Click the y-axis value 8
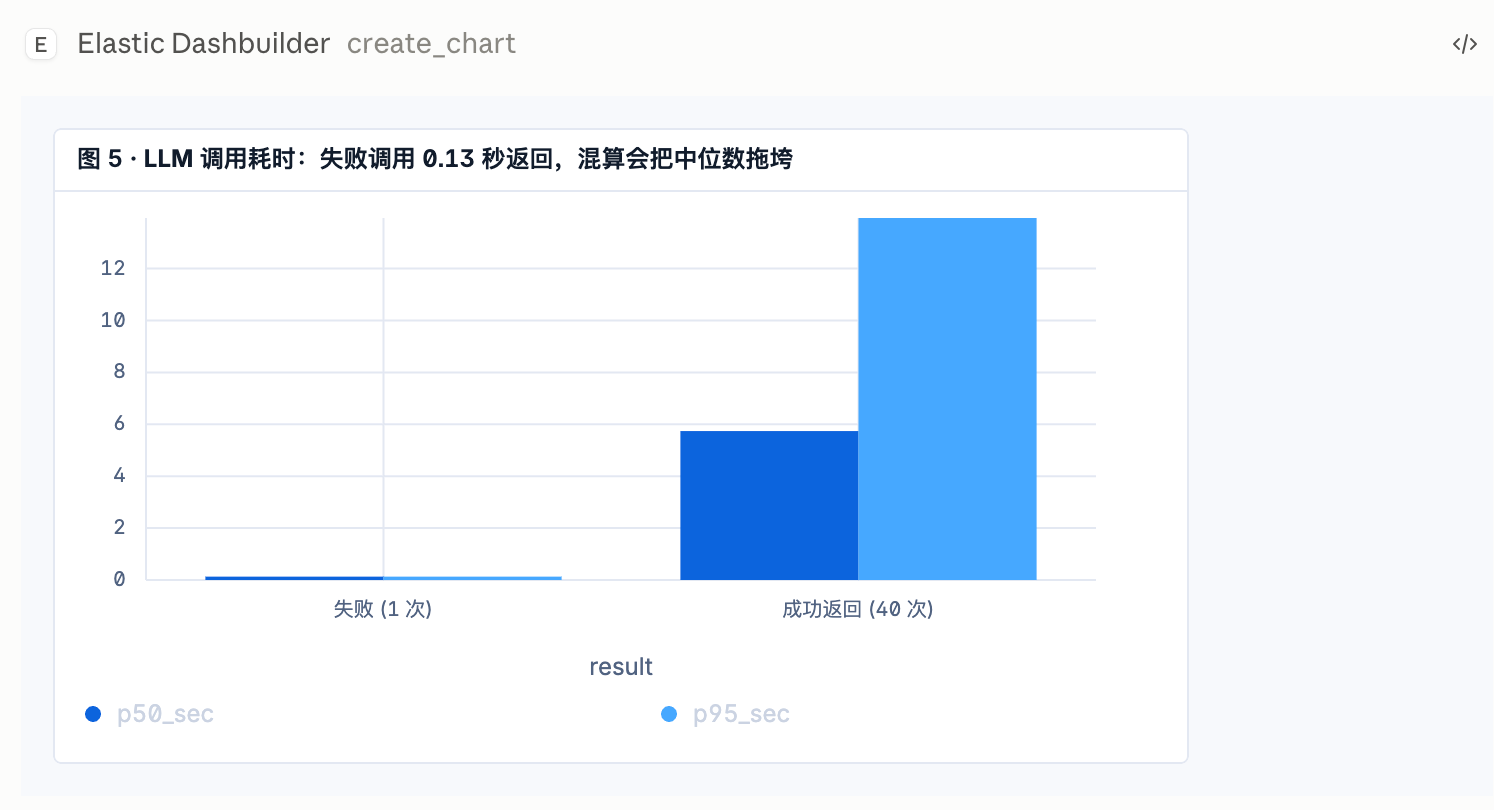 [x=120, y=372]
